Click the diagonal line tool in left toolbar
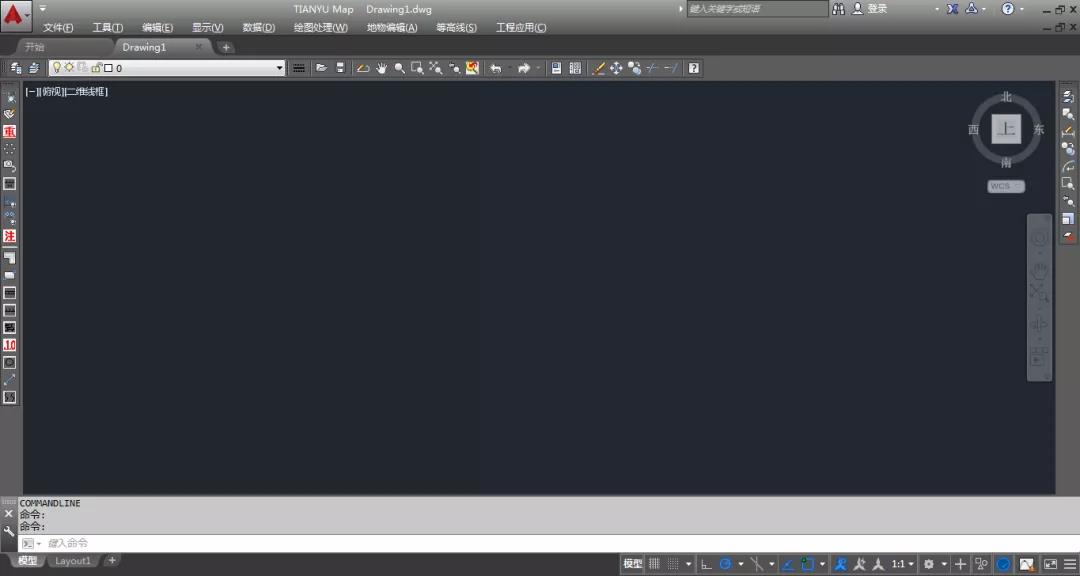Screen dimensions: 1080x576 point(10,380)
